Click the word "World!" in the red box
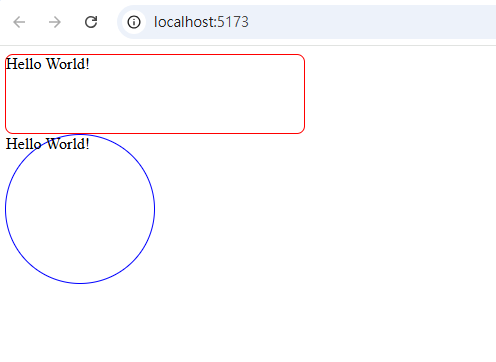The height and width of the screenshot is (362, 496). pos(68,64)
